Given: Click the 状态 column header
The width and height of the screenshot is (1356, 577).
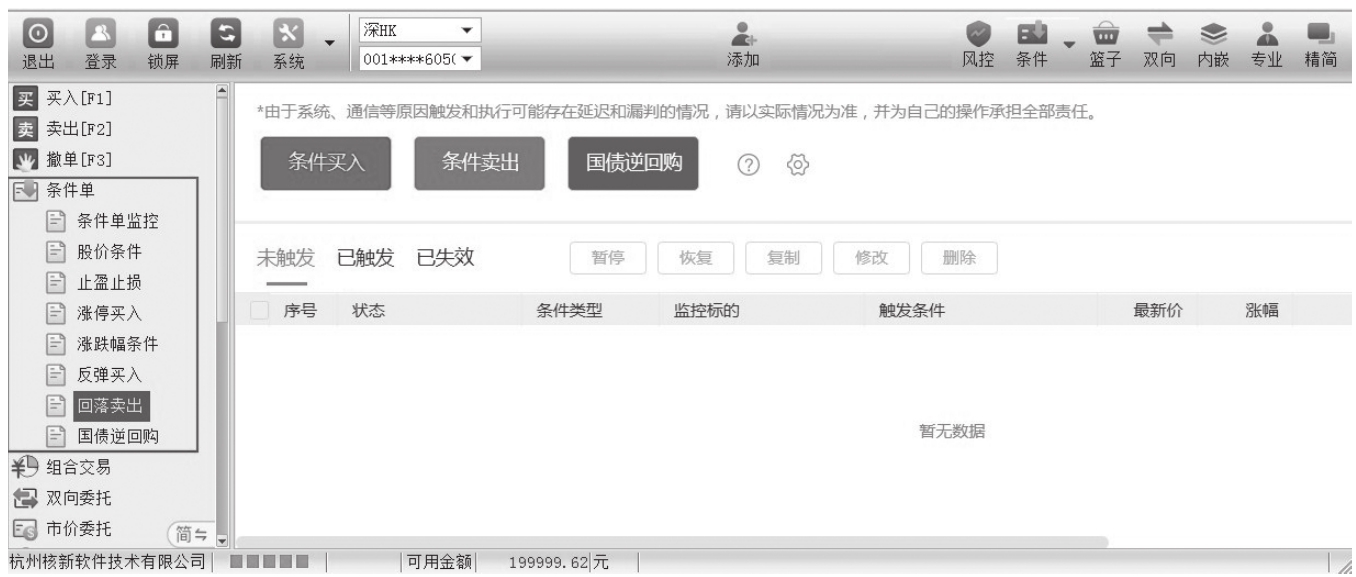Looking at the screenshot, I should [x=368, y=312].
